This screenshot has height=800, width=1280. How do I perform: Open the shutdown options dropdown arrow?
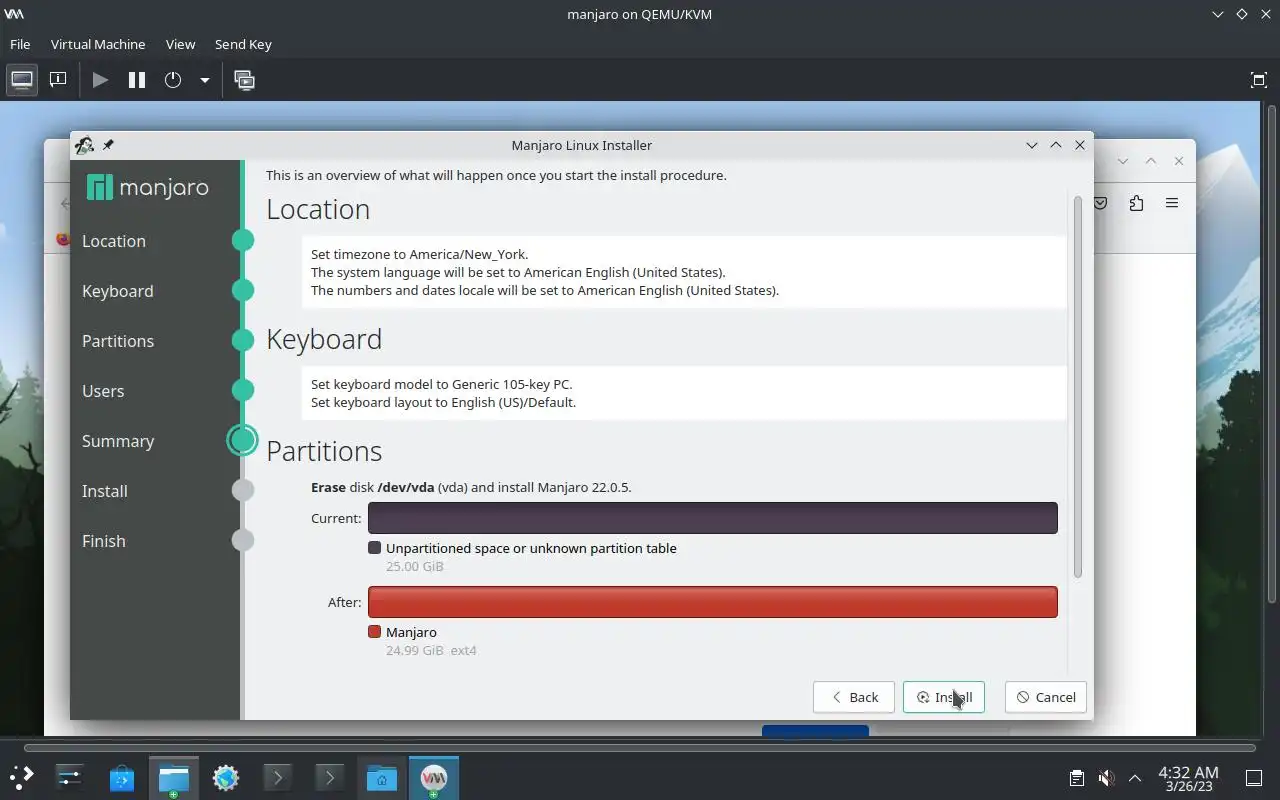[204, 80]
